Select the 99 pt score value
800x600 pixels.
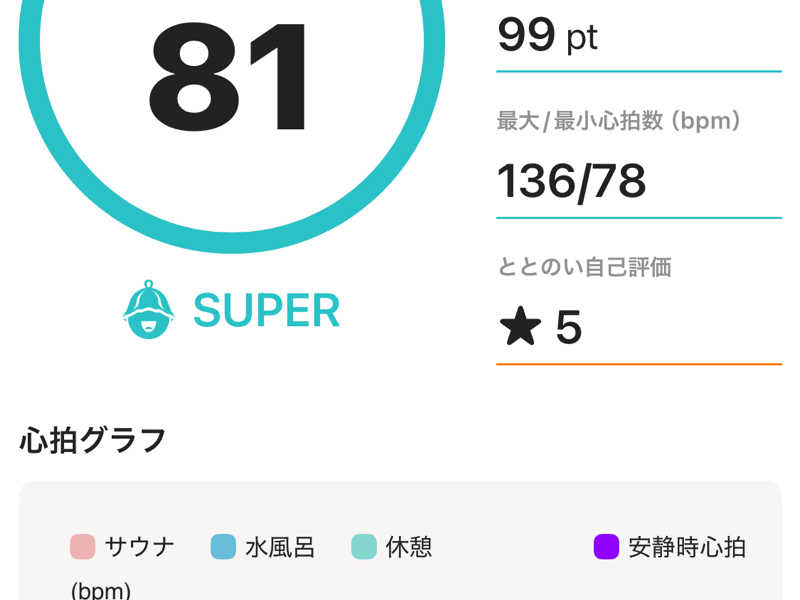click(547, 36)
